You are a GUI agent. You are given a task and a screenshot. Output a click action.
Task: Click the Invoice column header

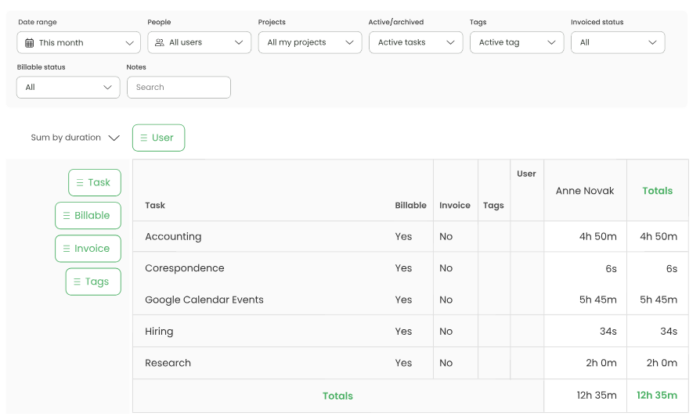point(455,205)
